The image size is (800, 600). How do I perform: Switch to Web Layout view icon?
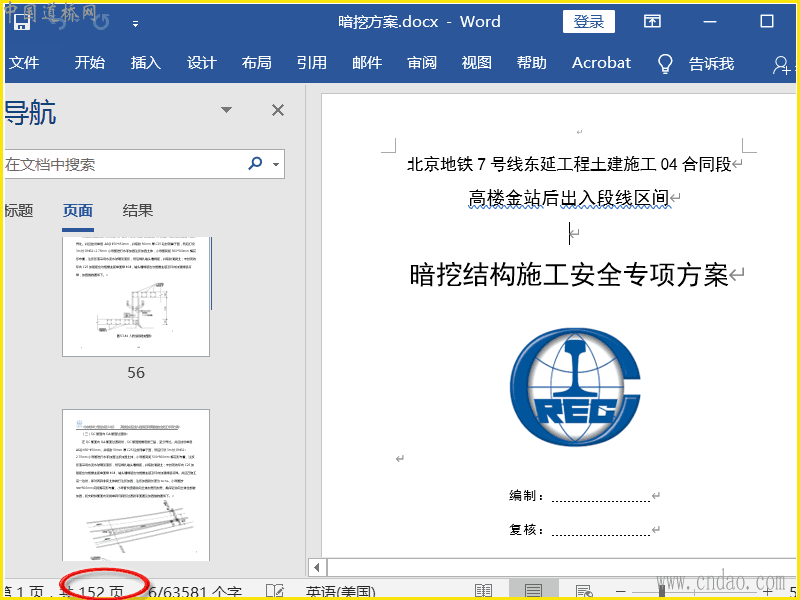coord(584,591)
